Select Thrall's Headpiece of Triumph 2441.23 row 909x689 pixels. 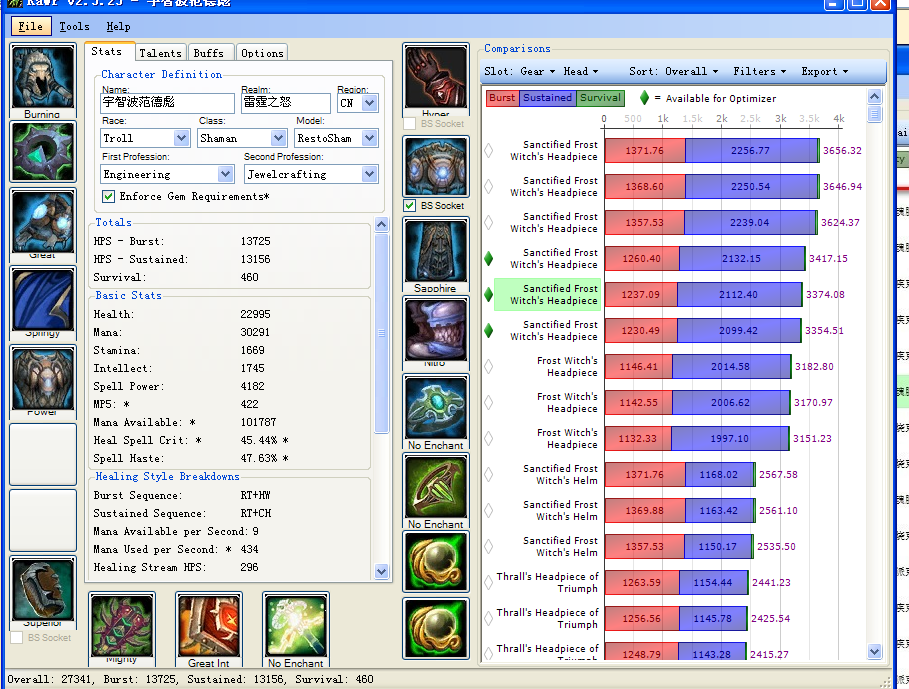[x=547, y=582]
